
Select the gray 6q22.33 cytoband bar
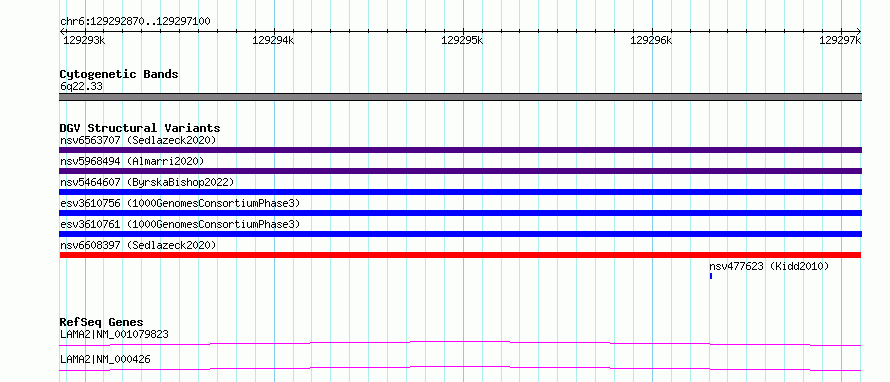(460, 97)
